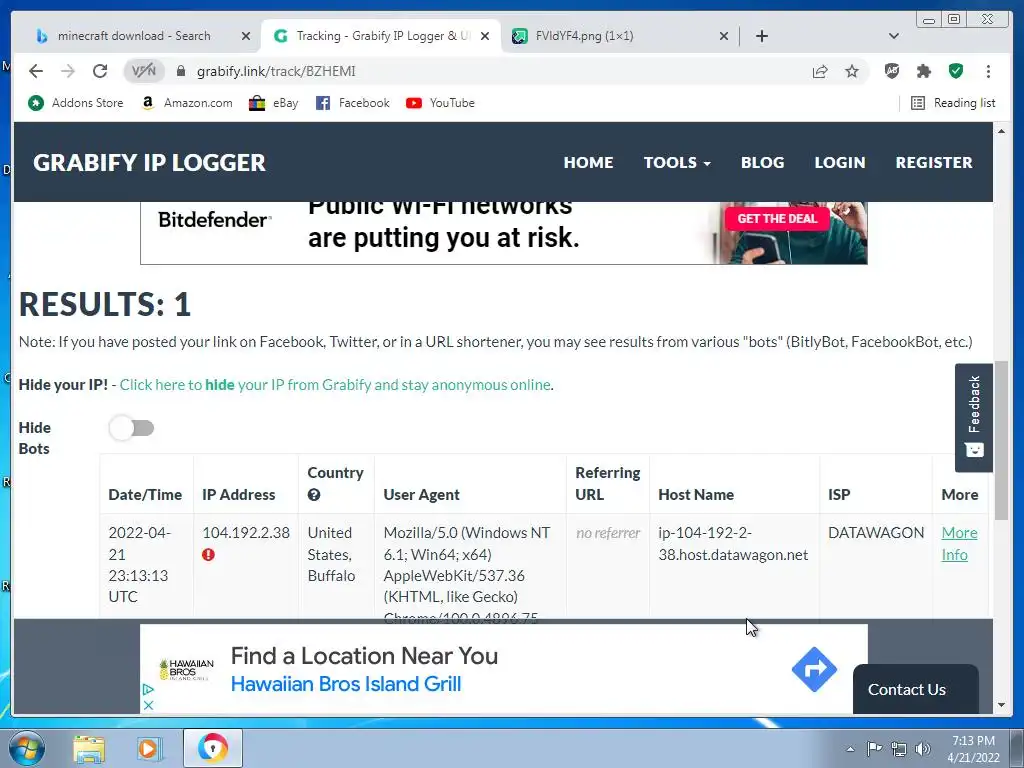Click the browser icon in taskbar

pyautogui.click(x=213, y=748)
